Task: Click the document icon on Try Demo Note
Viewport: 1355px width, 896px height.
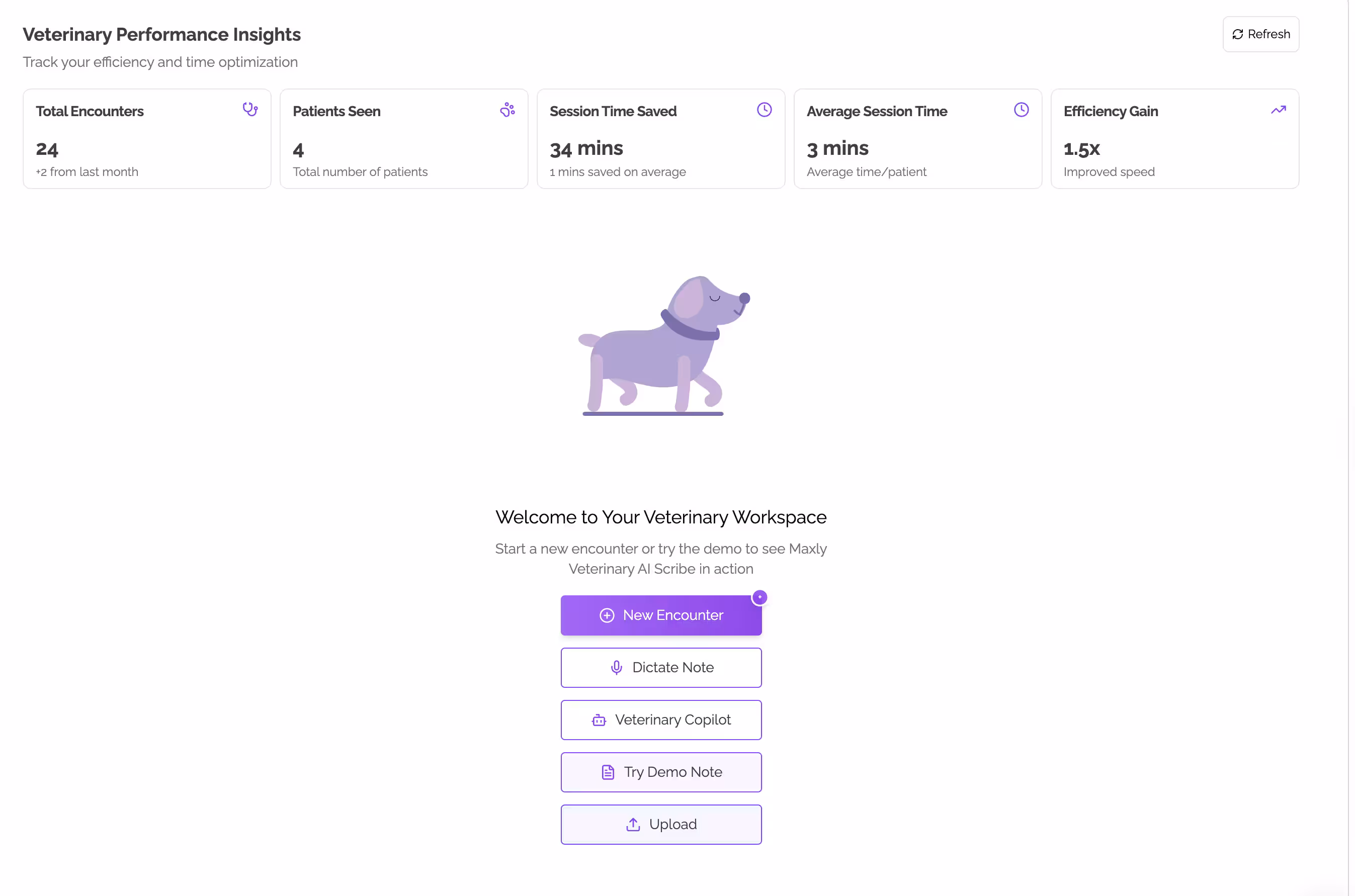Action: click(608, 772)
